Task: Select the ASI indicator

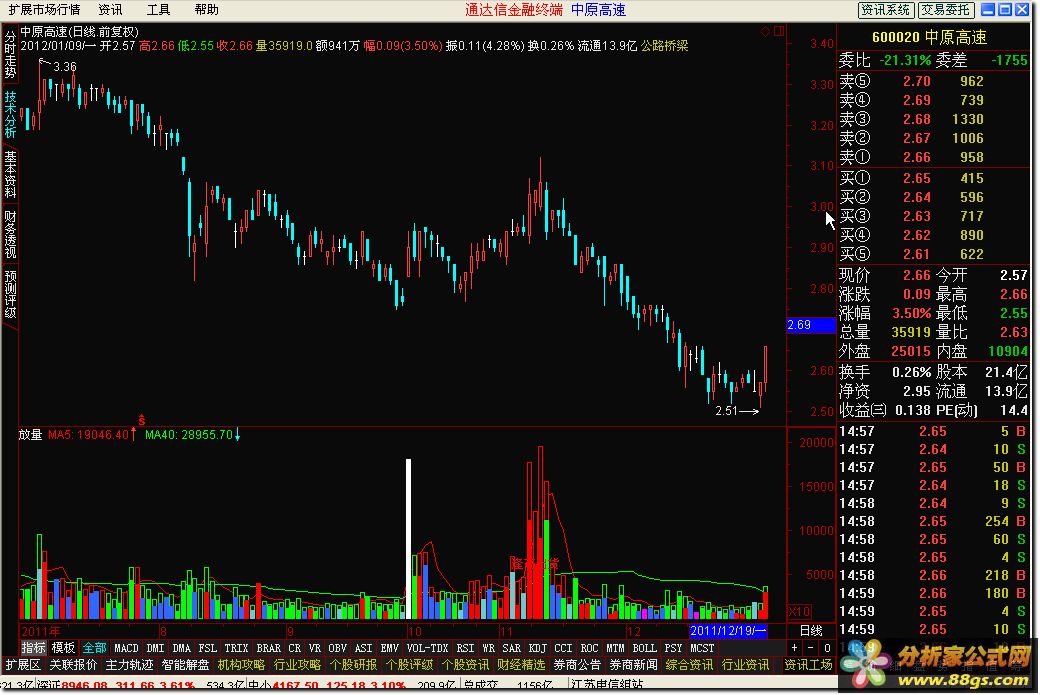Action: point(363,648)
